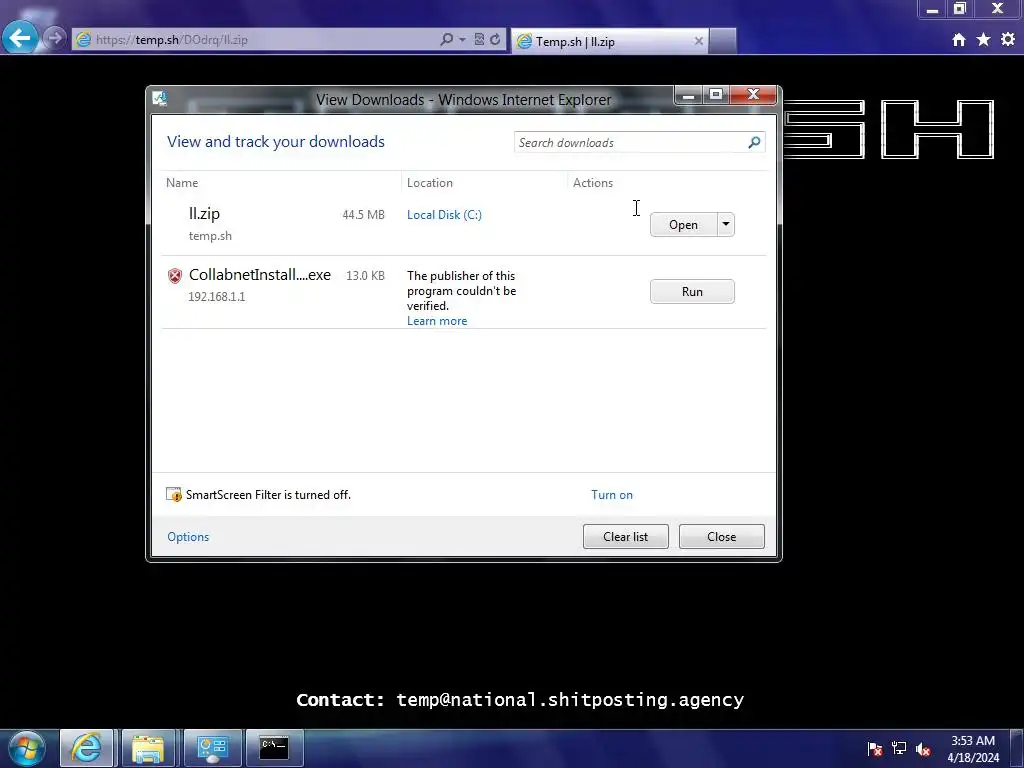Maximize the View Downloads window
1024x768 pixels.
716,95
